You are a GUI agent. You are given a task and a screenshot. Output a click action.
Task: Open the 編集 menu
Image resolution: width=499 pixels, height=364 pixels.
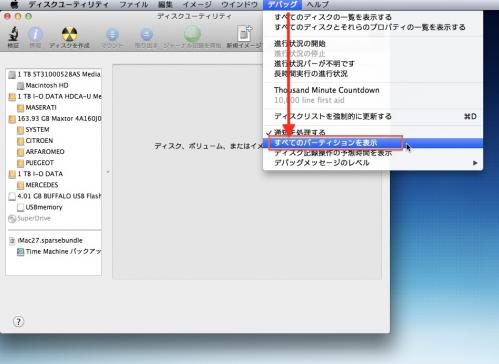pos(165,5)
